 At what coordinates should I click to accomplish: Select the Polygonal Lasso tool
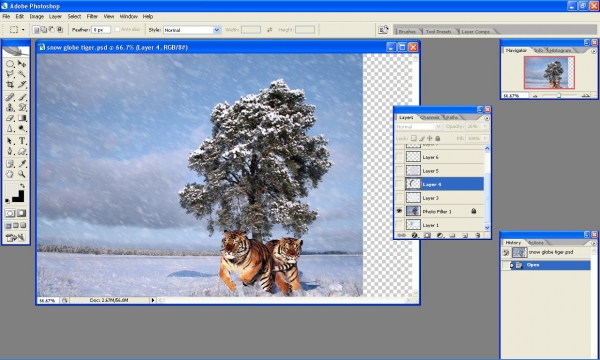10,74
